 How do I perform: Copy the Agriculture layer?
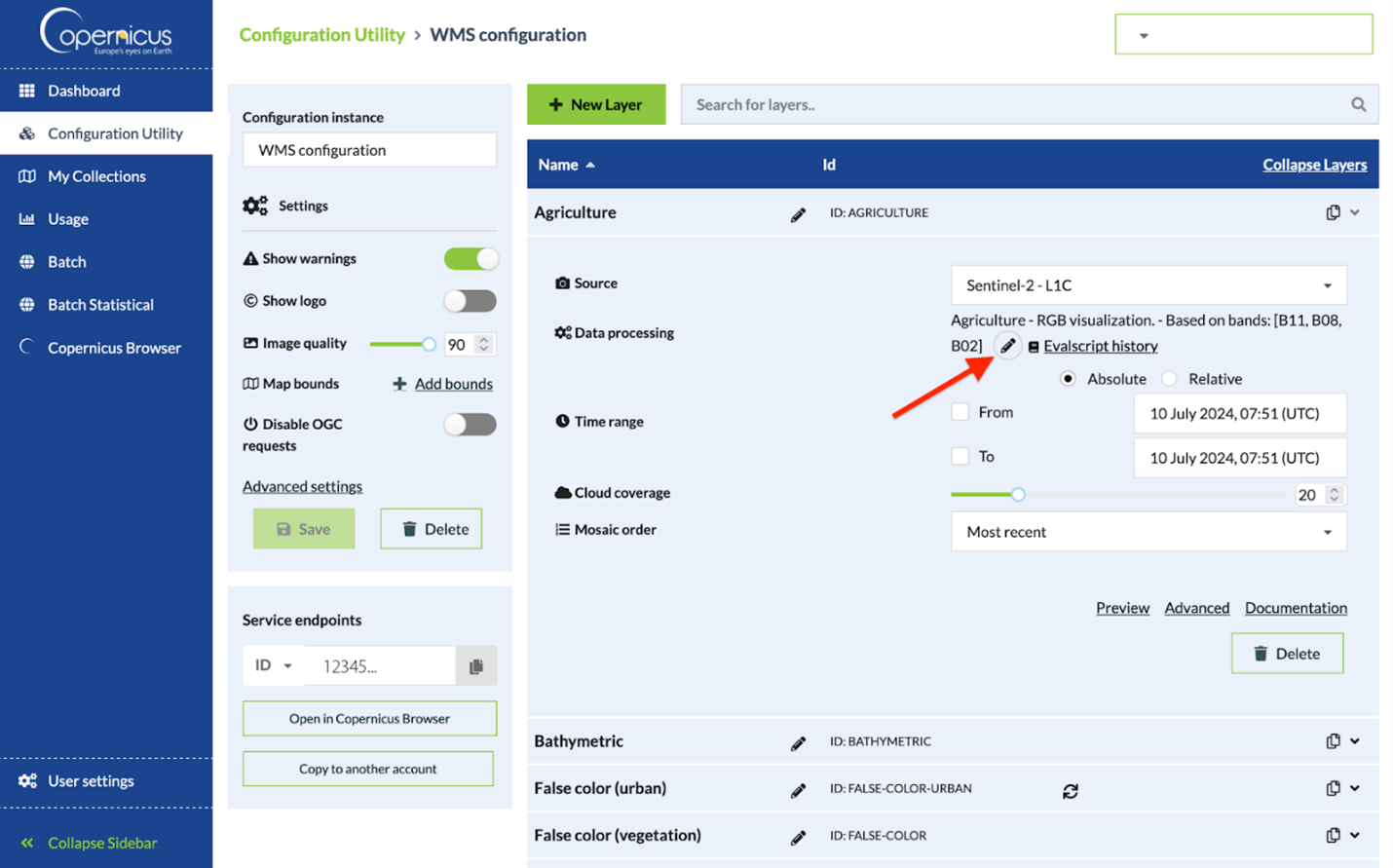coord(1333,212)
